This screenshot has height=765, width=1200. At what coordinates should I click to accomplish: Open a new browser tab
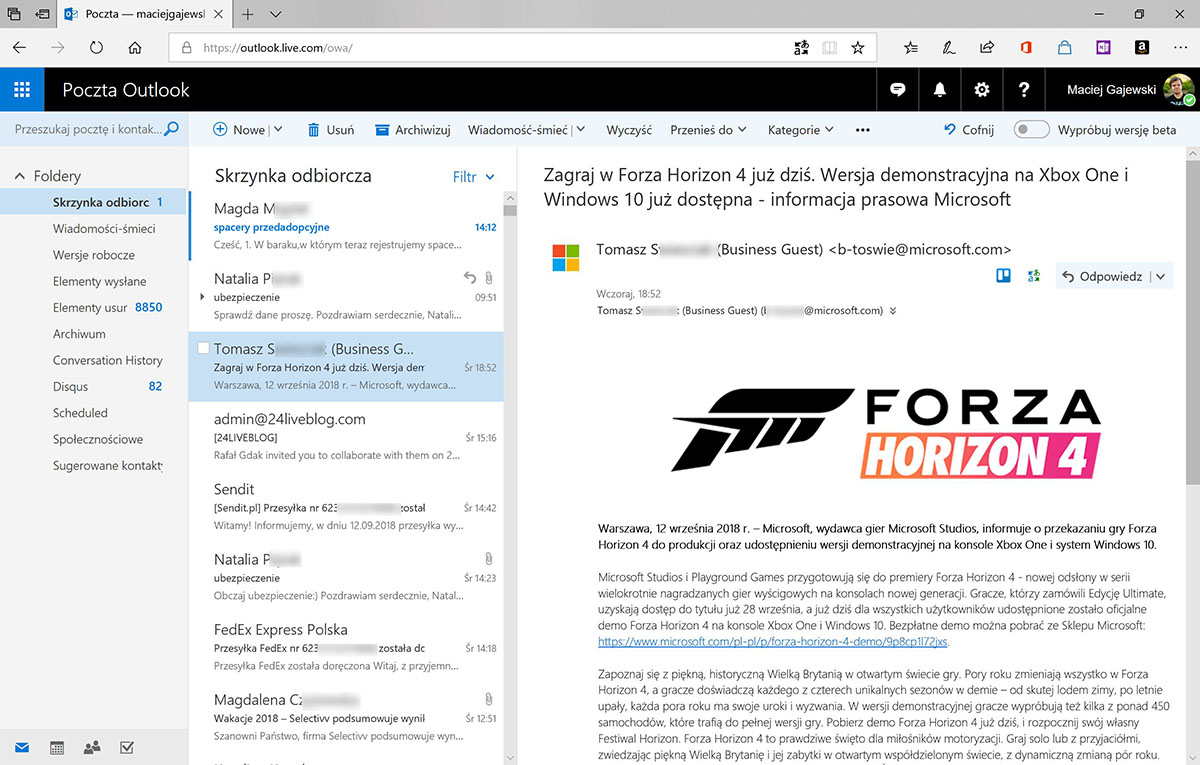(x=247, y=14)
